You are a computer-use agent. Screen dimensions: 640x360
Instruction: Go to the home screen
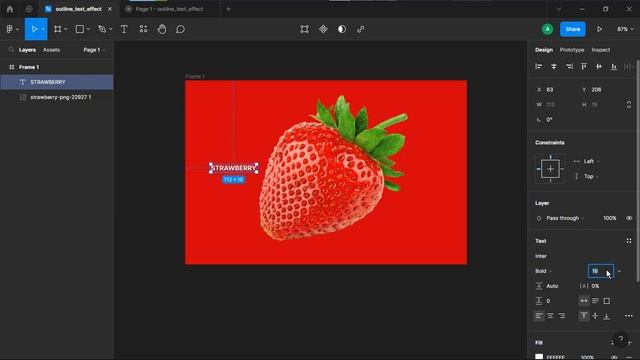pos(10,9)
